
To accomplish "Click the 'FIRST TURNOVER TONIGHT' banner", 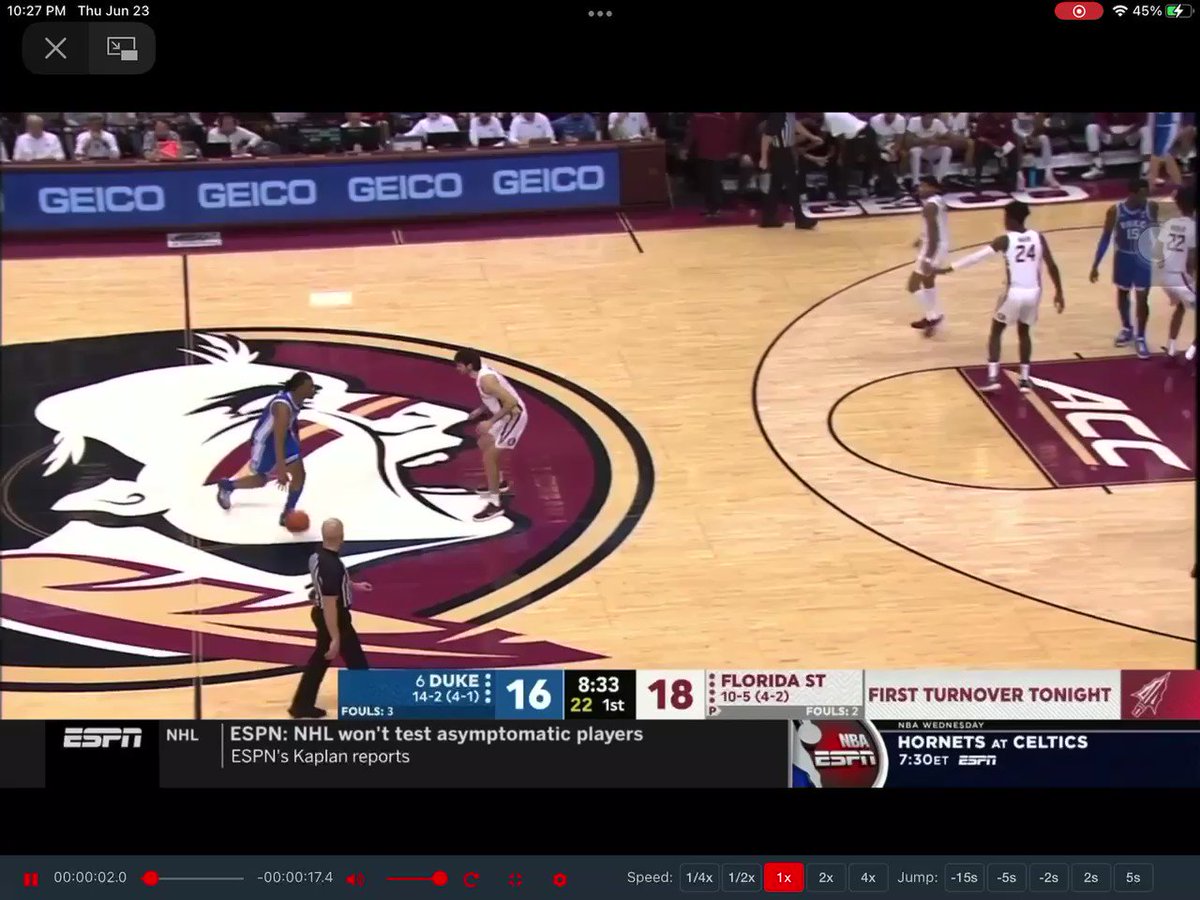I will click(990, 694).
